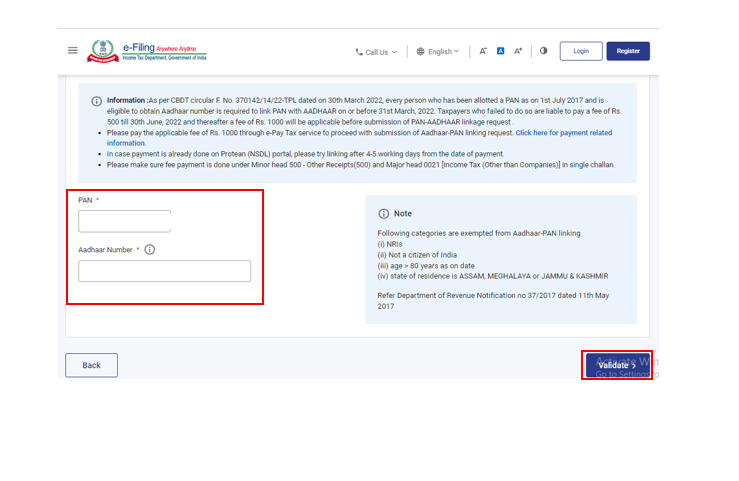Click the info icon beside Note heading
The width and height of the screenshot is (739, 481).
pos(383,214)
